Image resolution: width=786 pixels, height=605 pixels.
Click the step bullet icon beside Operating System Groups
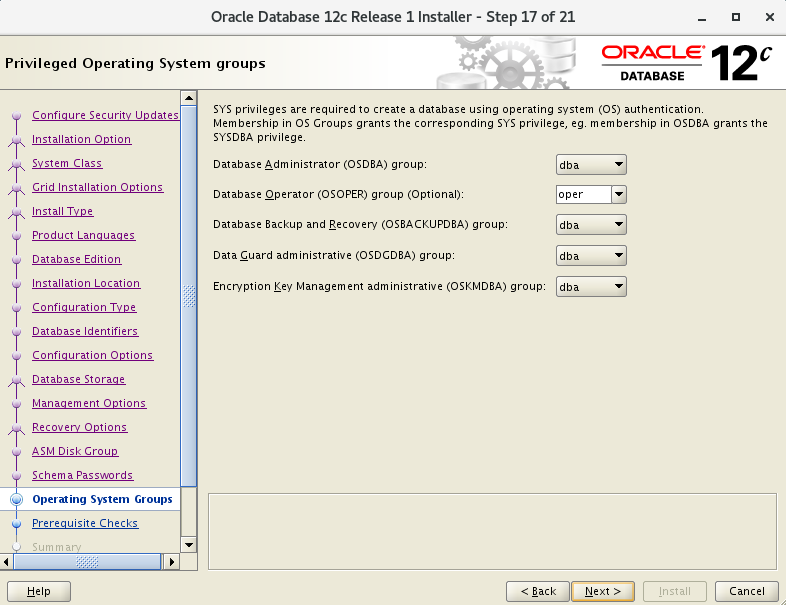click(x=16, y=499)
